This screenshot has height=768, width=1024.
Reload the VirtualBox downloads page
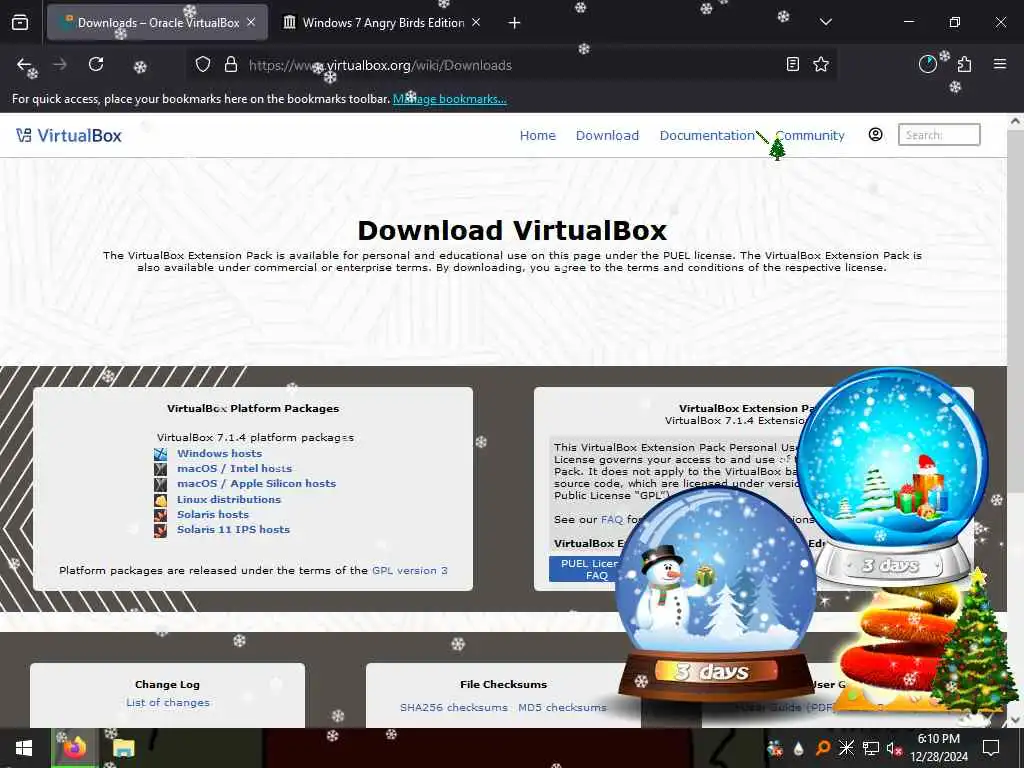(96, 64)
